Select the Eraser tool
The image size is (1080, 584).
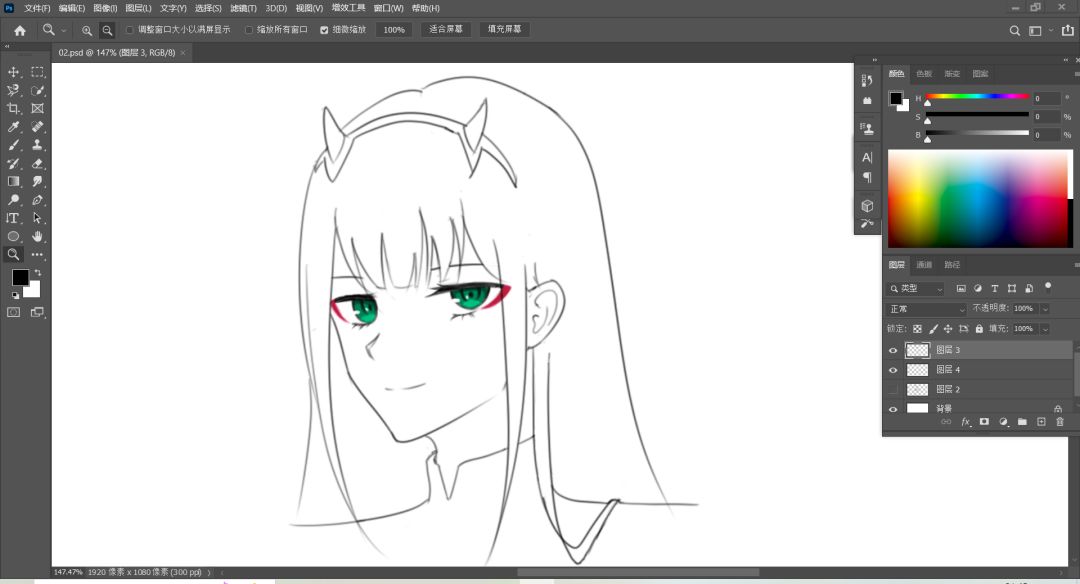(37, 163)
